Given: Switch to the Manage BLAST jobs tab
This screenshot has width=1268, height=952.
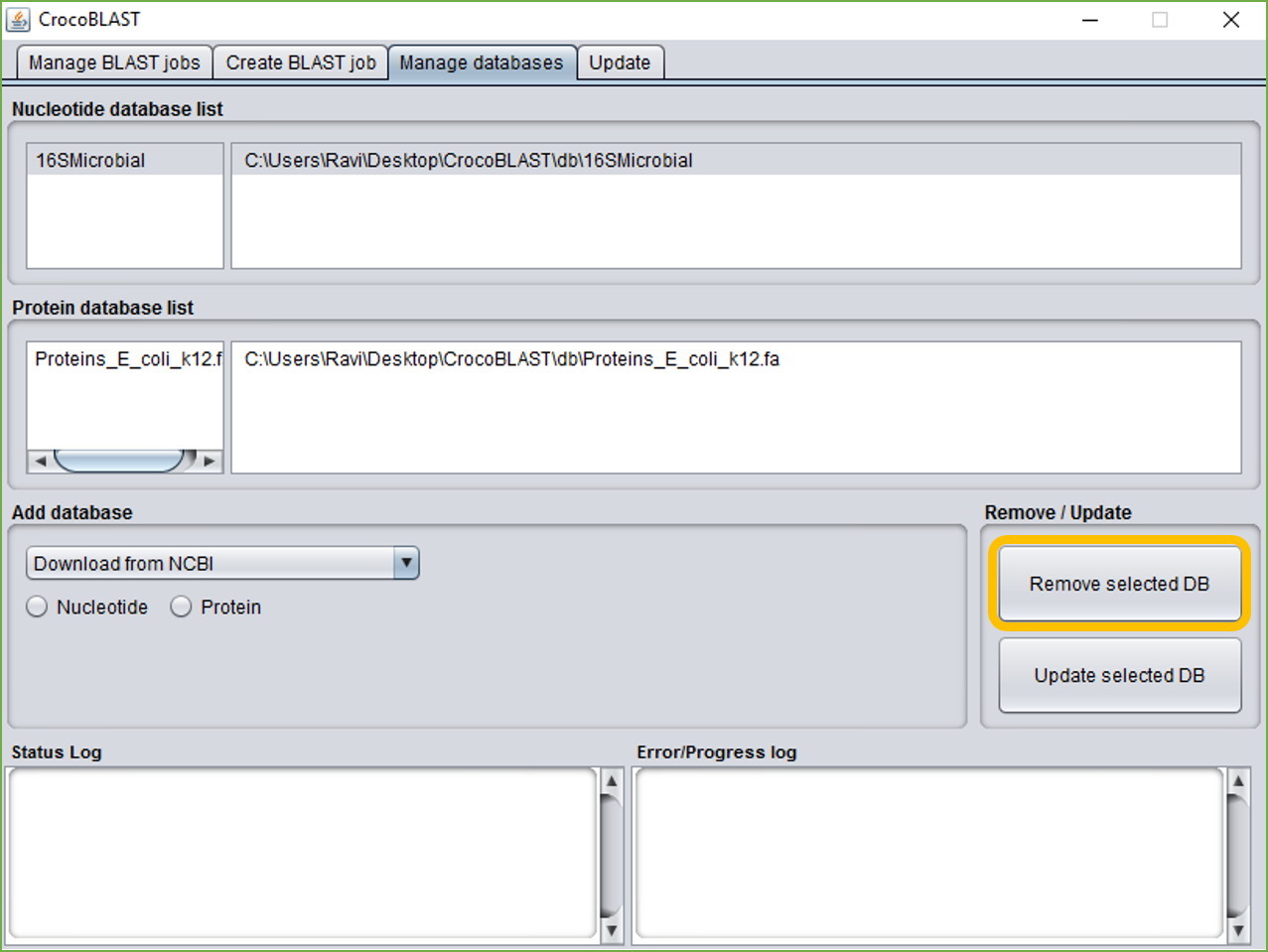Looking at the screenshot, I should pos(114,63).
